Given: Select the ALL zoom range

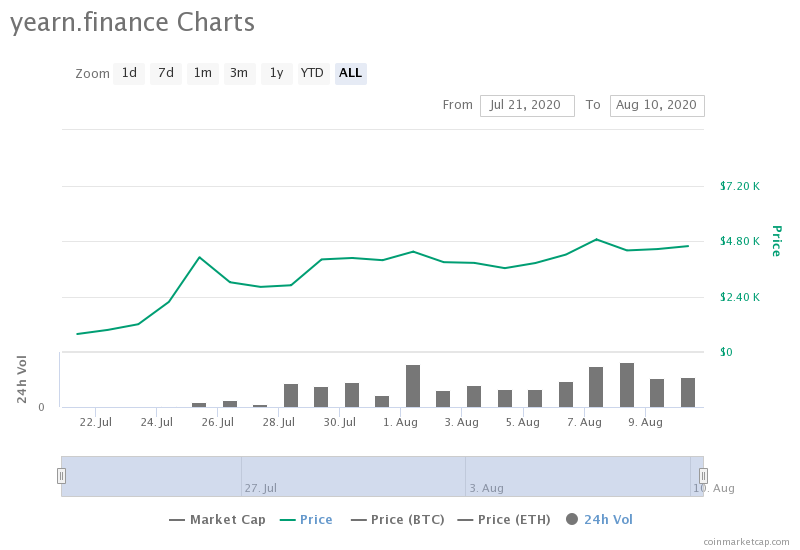Looking at the screenshot, I should [351, 73].
